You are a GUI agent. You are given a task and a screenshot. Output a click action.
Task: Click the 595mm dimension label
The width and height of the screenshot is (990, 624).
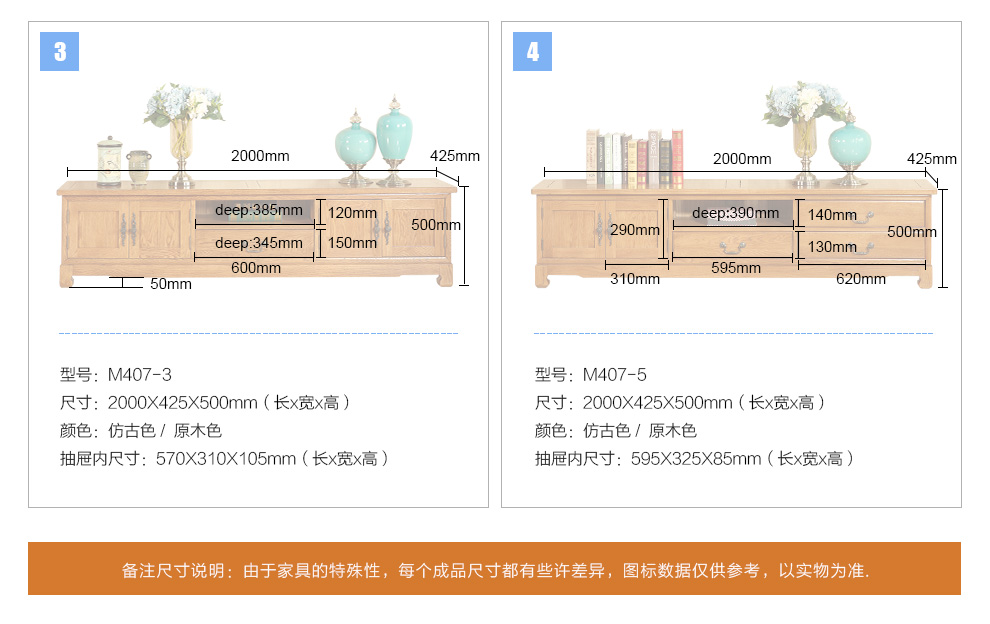tap(736, 268)
